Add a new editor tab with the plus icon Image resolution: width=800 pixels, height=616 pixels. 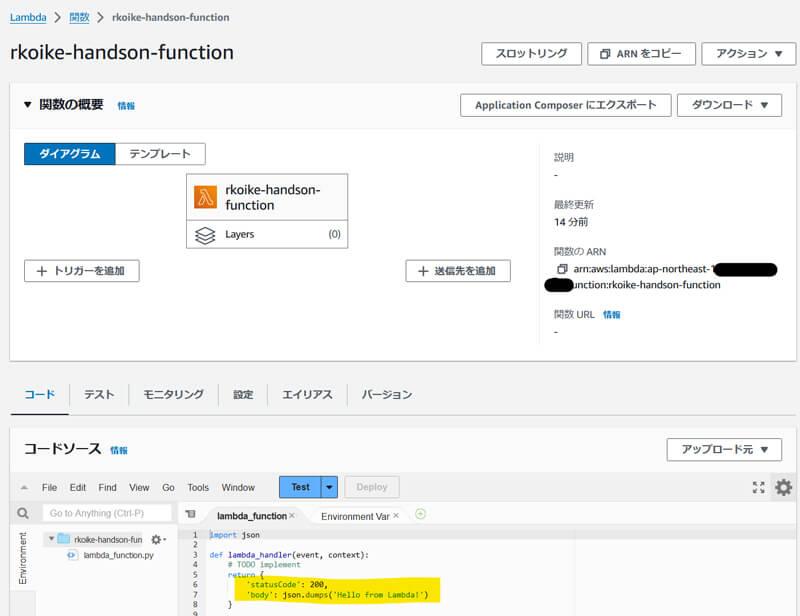[x=420, y=514]
